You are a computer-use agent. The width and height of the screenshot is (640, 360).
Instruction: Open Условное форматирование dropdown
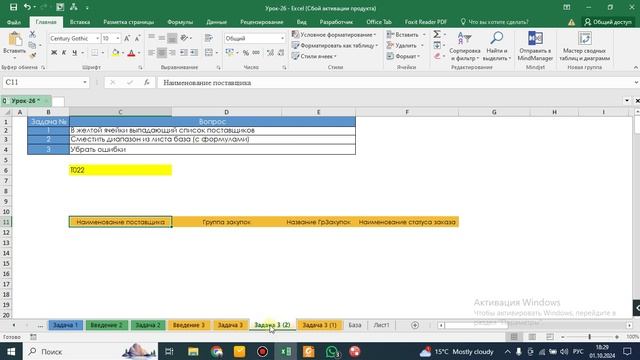pos(334,35)
